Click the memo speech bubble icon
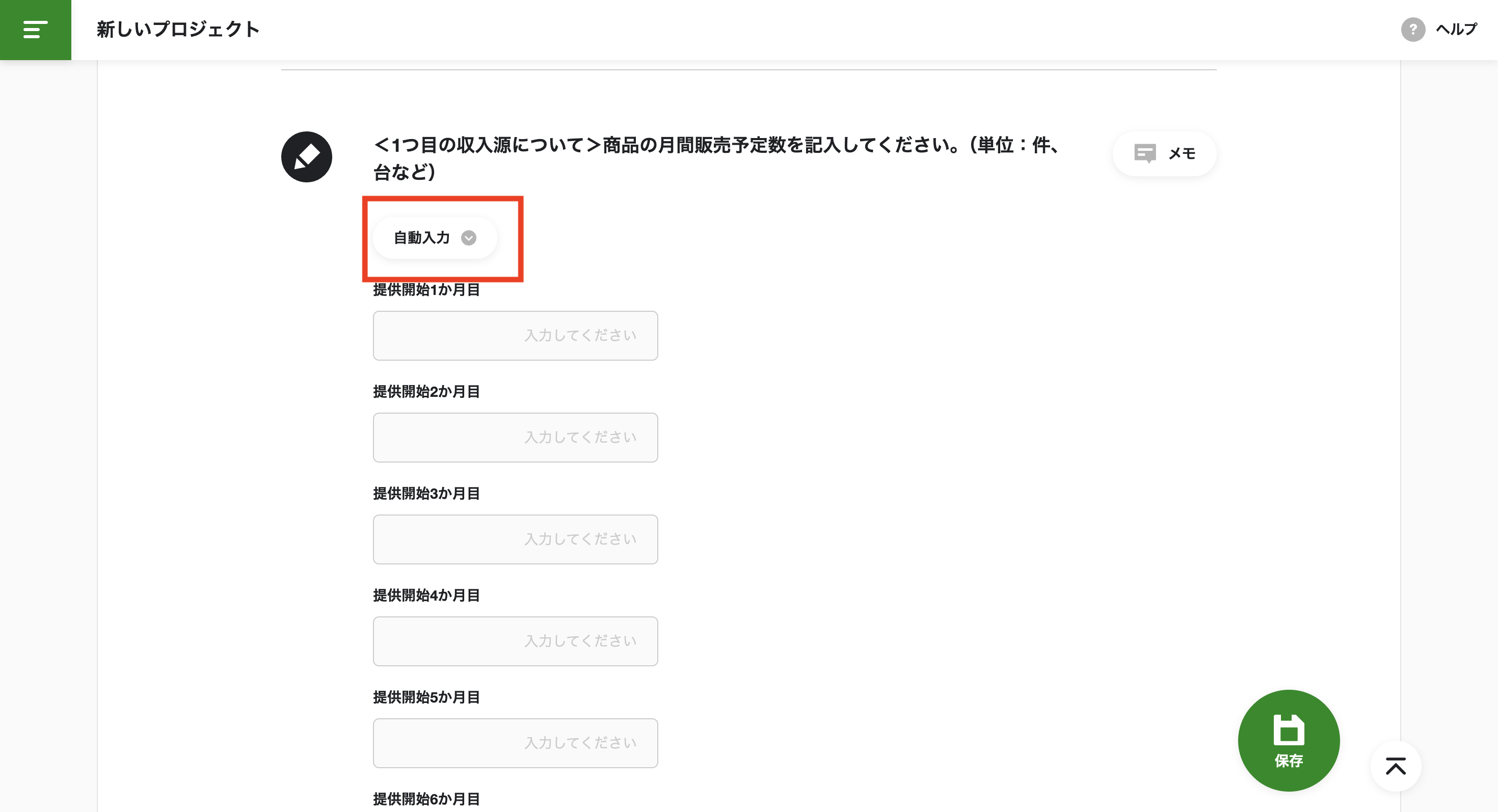Viewport: 1498px width, 812px height. coord(1144,153)
